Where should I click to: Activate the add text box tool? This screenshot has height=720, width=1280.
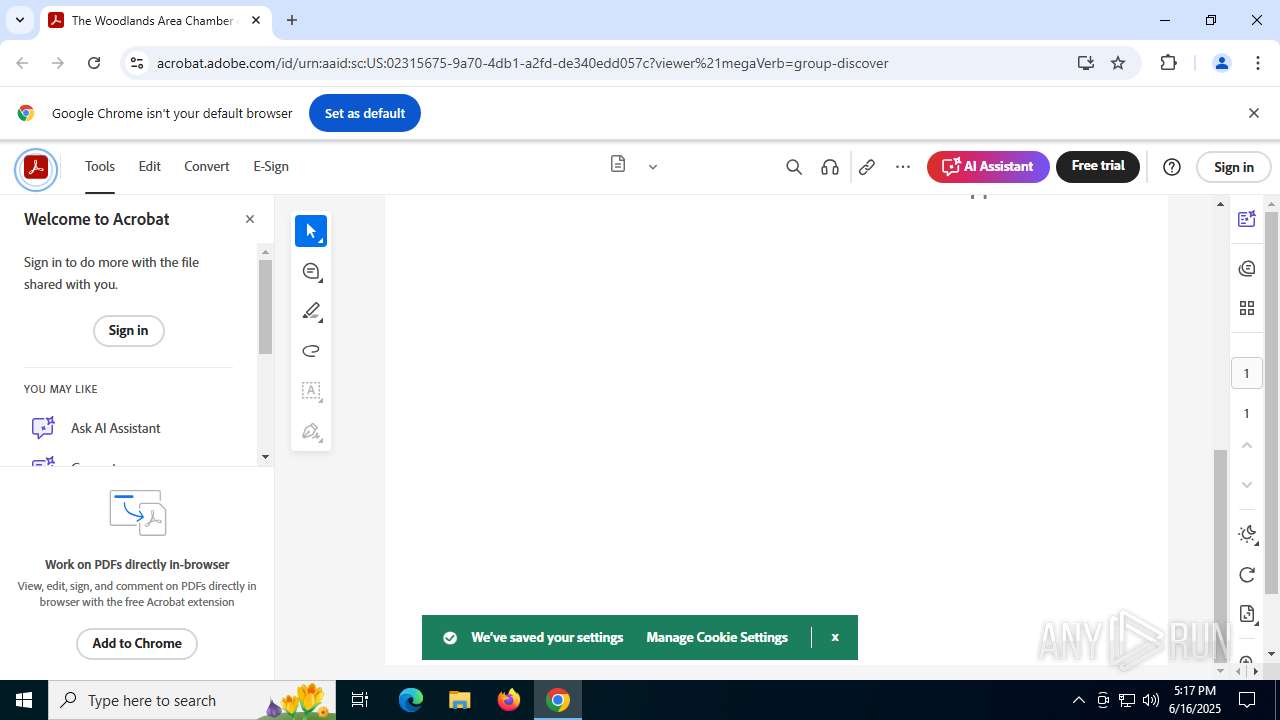coord(311,391)
